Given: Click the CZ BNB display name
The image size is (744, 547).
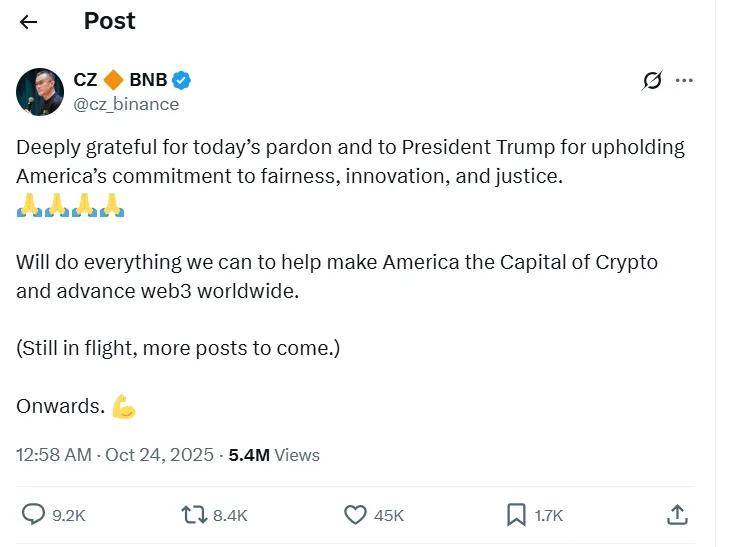Looking at the screenshot, I should 120,80.
